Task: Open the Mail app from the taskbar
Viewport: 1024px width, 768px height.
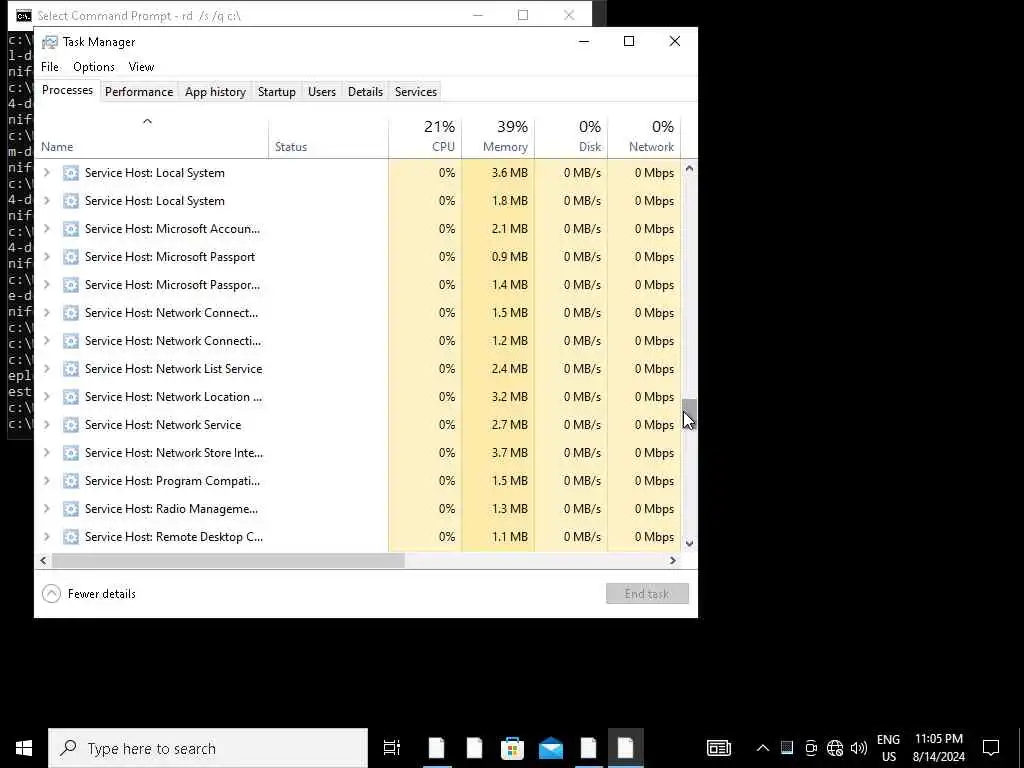Action: 551,748
